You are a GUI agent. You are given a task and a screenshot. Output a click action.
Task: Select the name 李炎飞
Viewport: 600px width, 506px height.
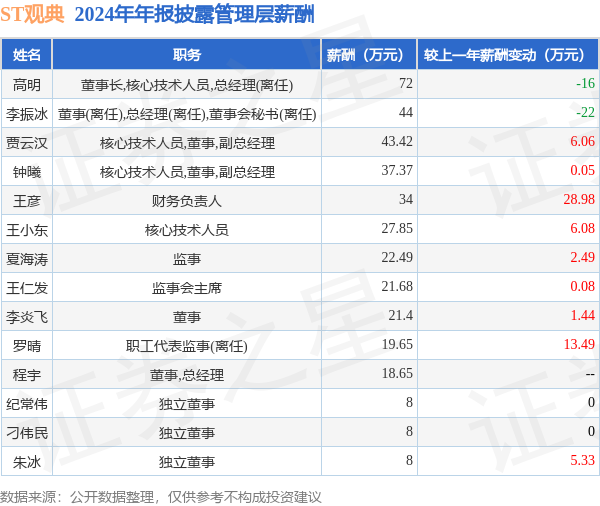tap(27, 317)
